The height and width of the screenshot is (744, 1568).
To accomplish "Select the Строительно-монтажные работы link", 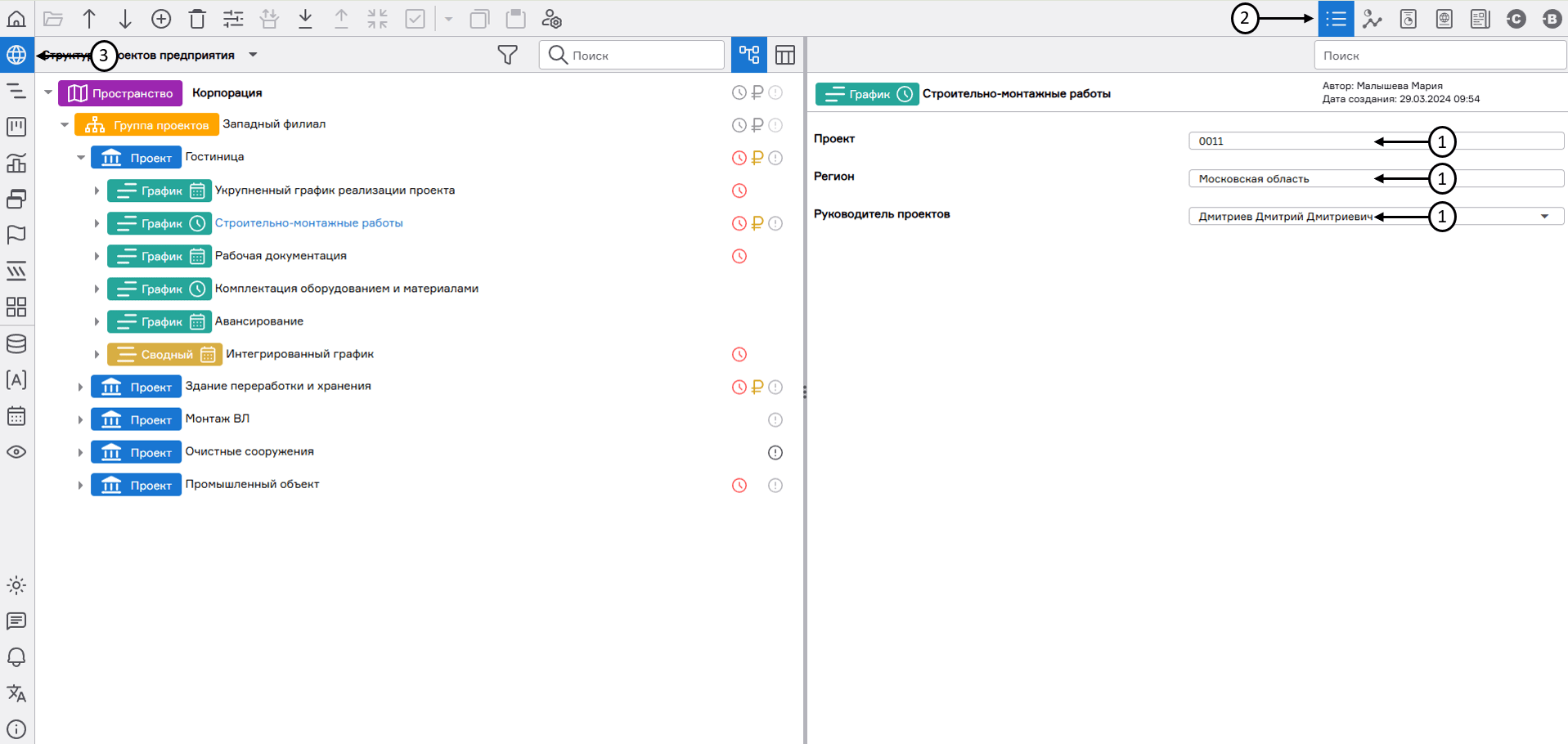I will tap(308, 223).
